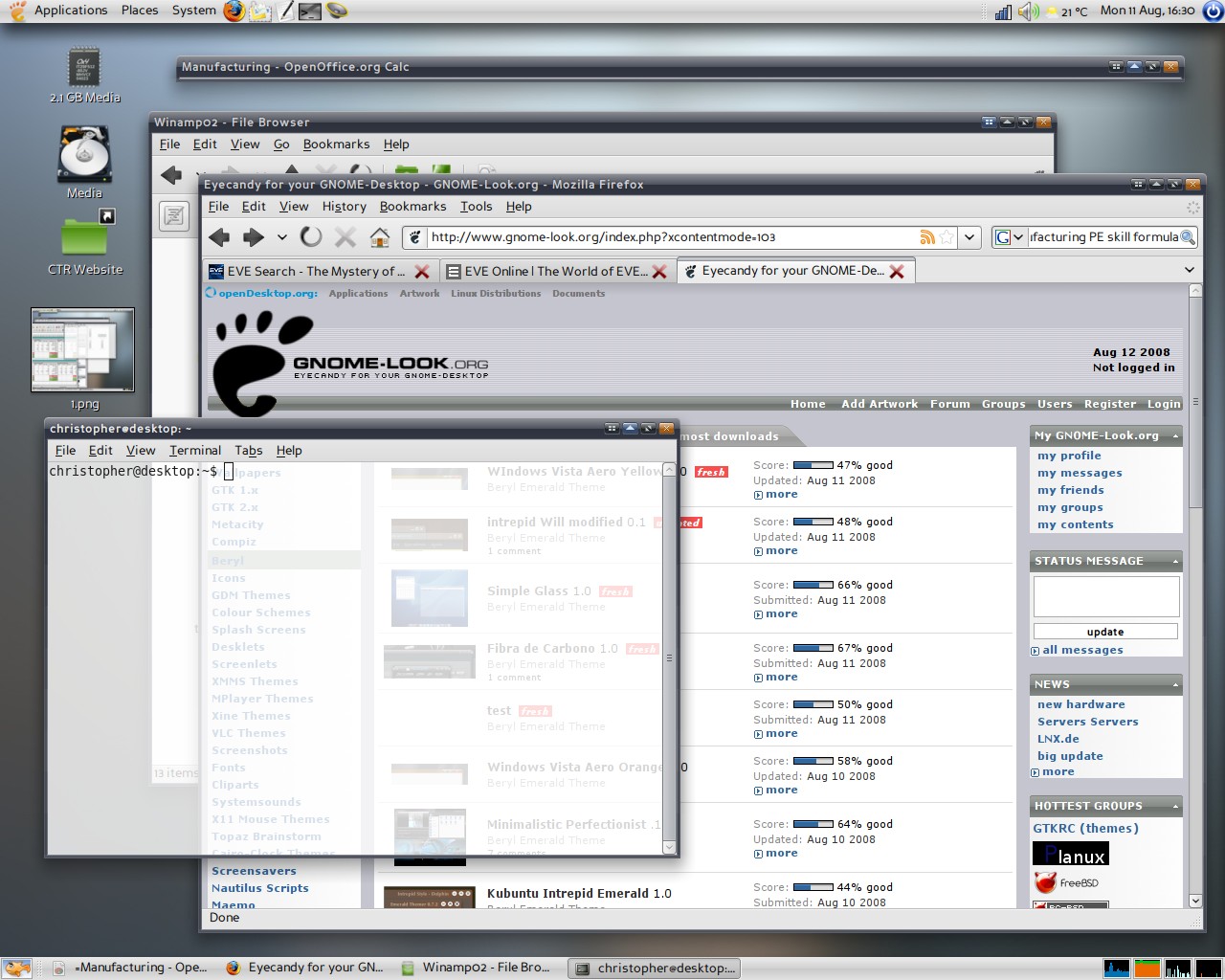
Task: Close the Eyecandy for your GNOME-De... tab
Action: coord(897,272)
